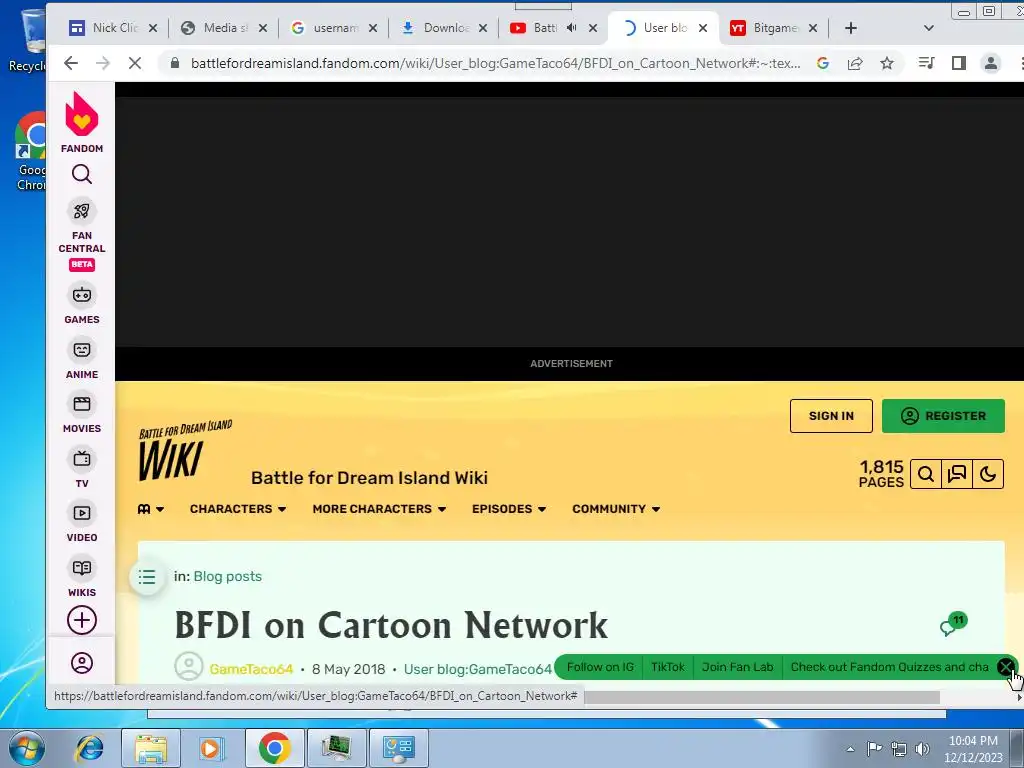Stop loading the page with X button
Image resolution: width=1024 pixels, height=768 pixels.
(135, 63)
